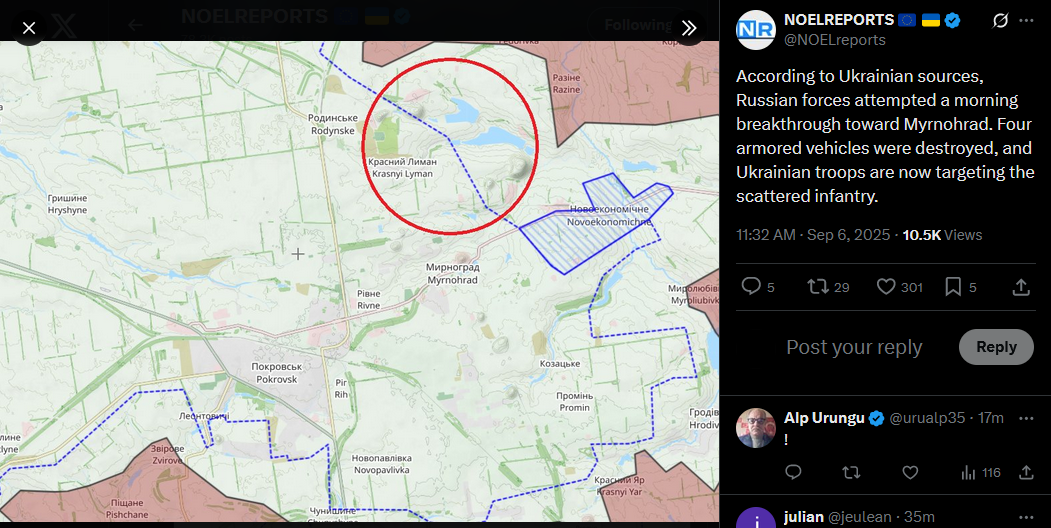Click the Krasnyi Yar label on the map

point(619,486)
